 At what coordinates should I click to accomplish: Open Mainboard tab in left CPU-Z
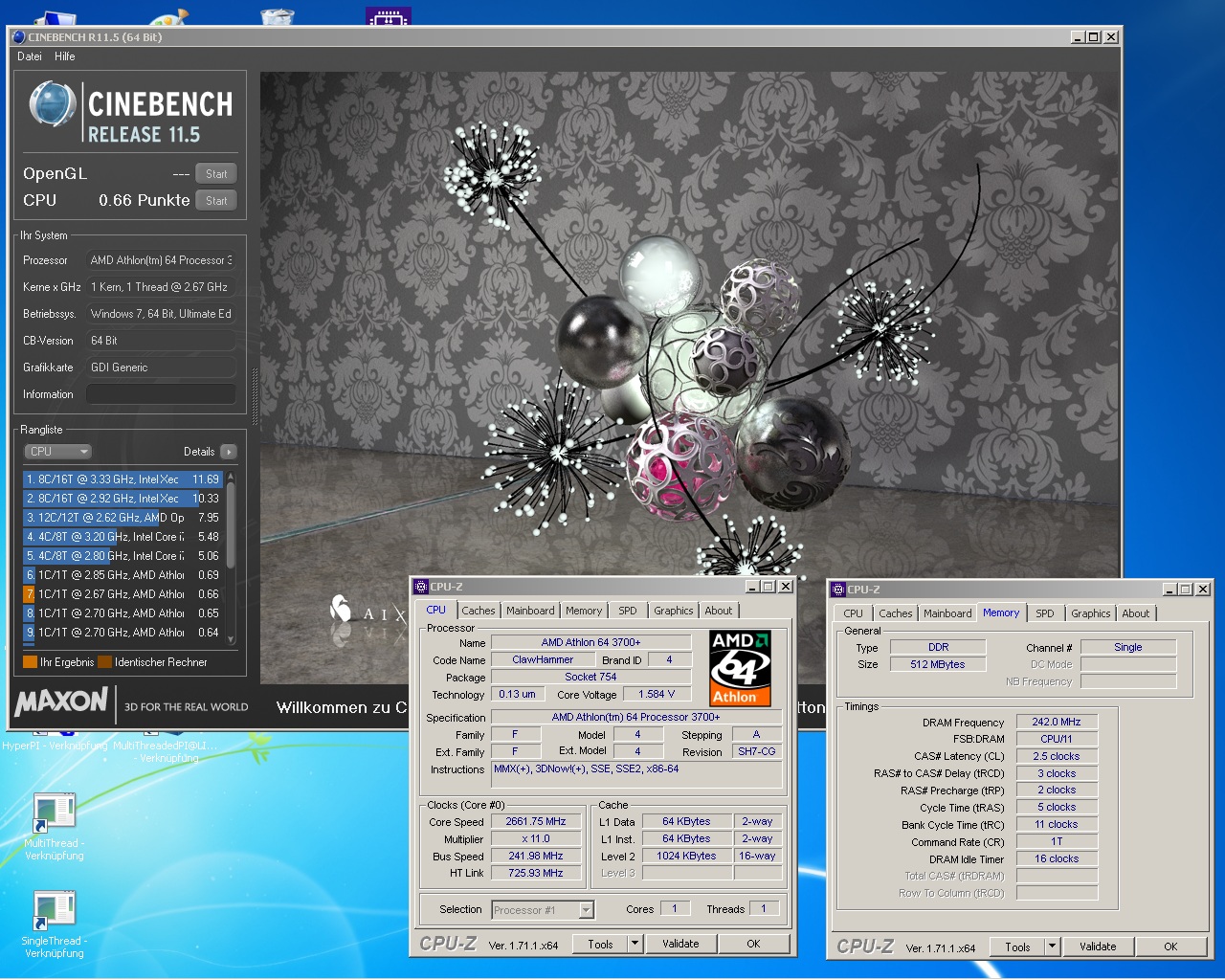click(530, 611)
